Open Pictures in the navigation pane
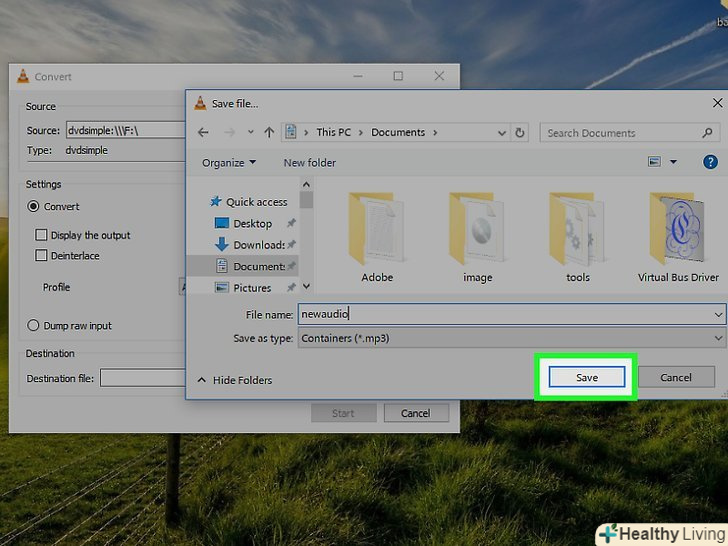 click(x=252, y=288)
